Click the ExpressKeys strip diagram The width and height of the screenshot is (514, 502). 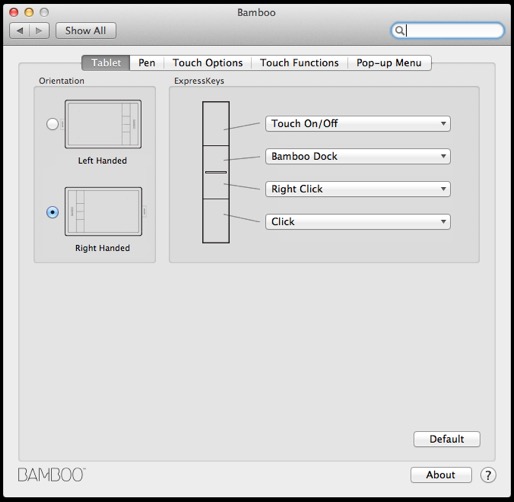click(216, 172)
